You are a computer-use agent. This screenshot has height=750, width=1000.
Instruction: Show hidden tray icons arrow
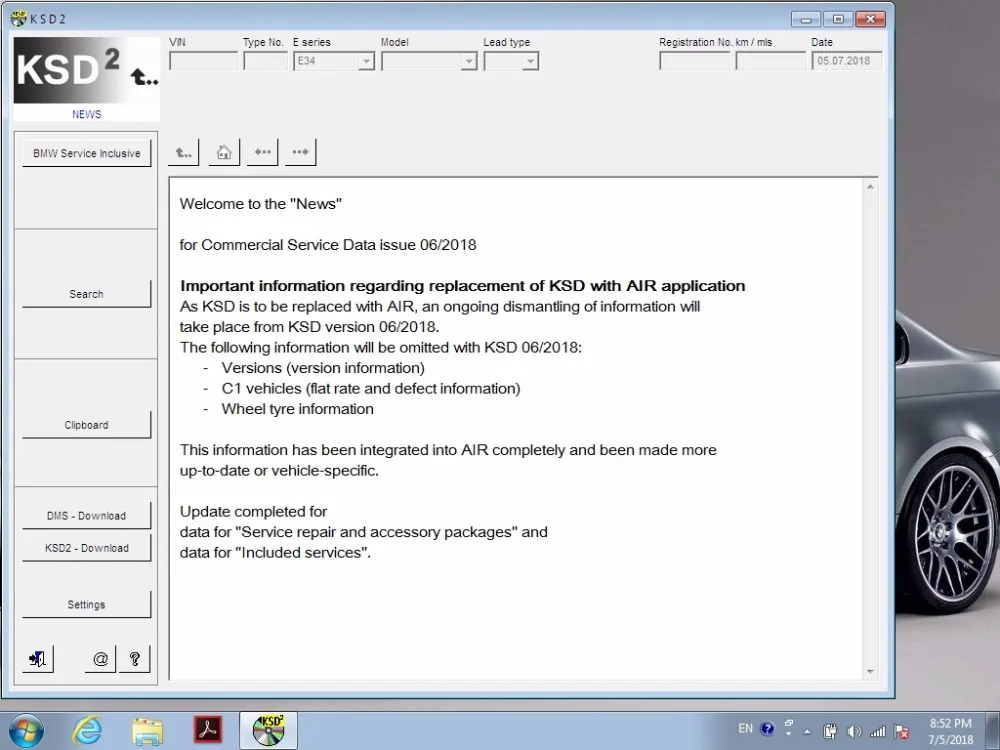[807, 732]
